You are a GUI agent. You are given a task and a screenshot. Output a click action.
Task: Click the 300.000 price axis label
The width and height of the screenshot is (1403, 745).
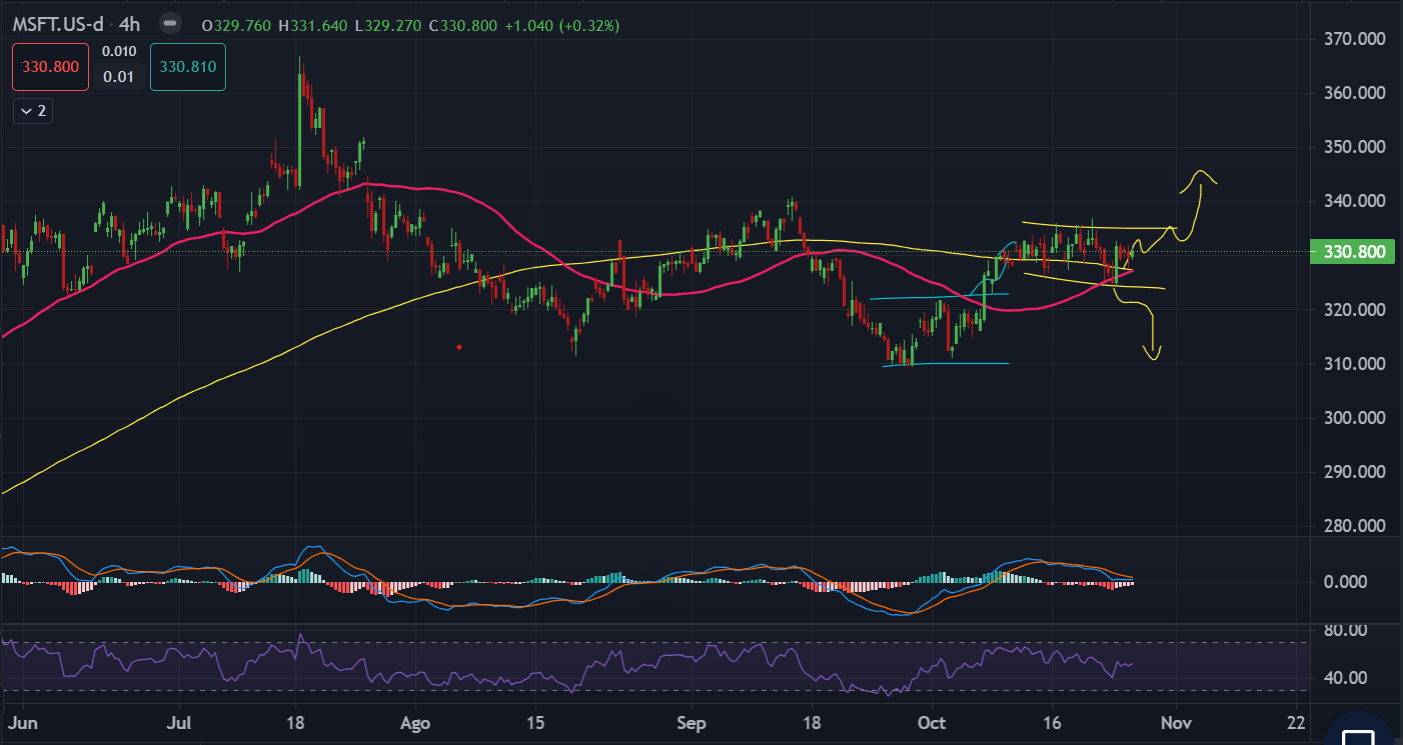(1357, 418)
